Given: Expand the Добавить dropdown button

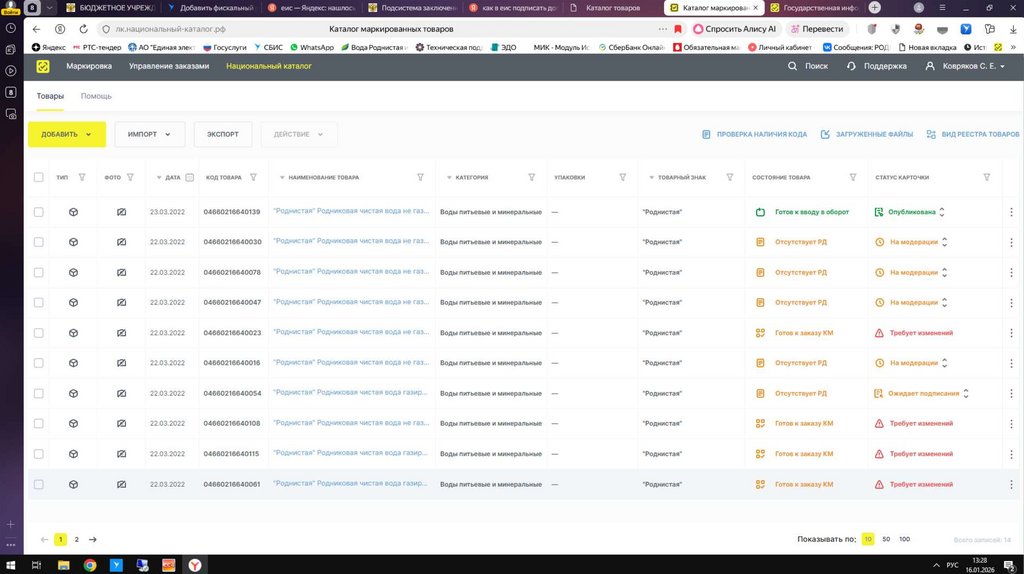Looking at the screenshot, I should 67,135.
